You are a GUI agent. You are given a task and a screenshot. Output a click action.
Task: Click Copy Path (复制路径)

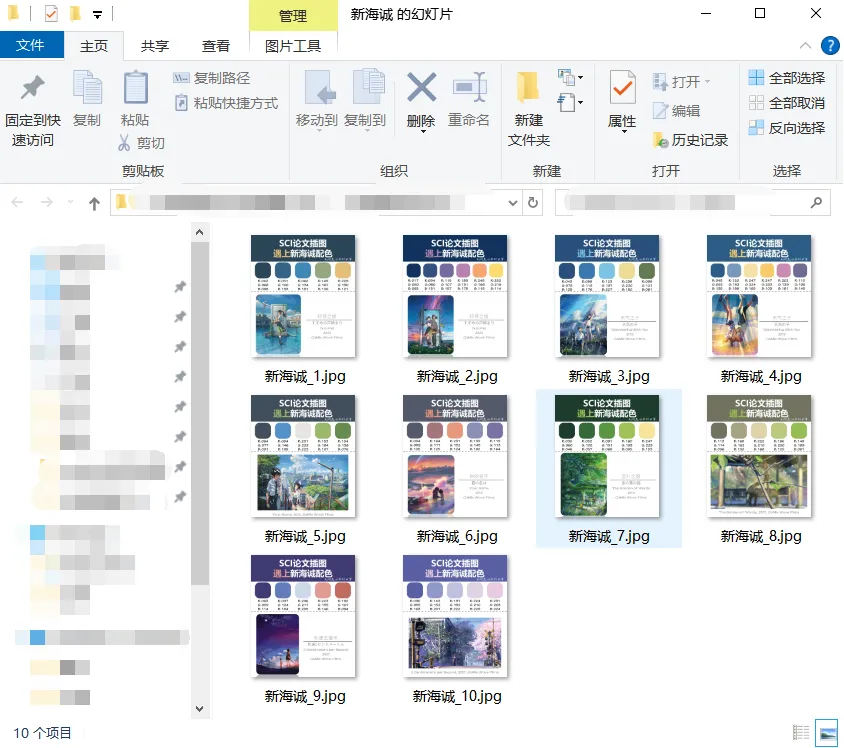coord(212,78)
